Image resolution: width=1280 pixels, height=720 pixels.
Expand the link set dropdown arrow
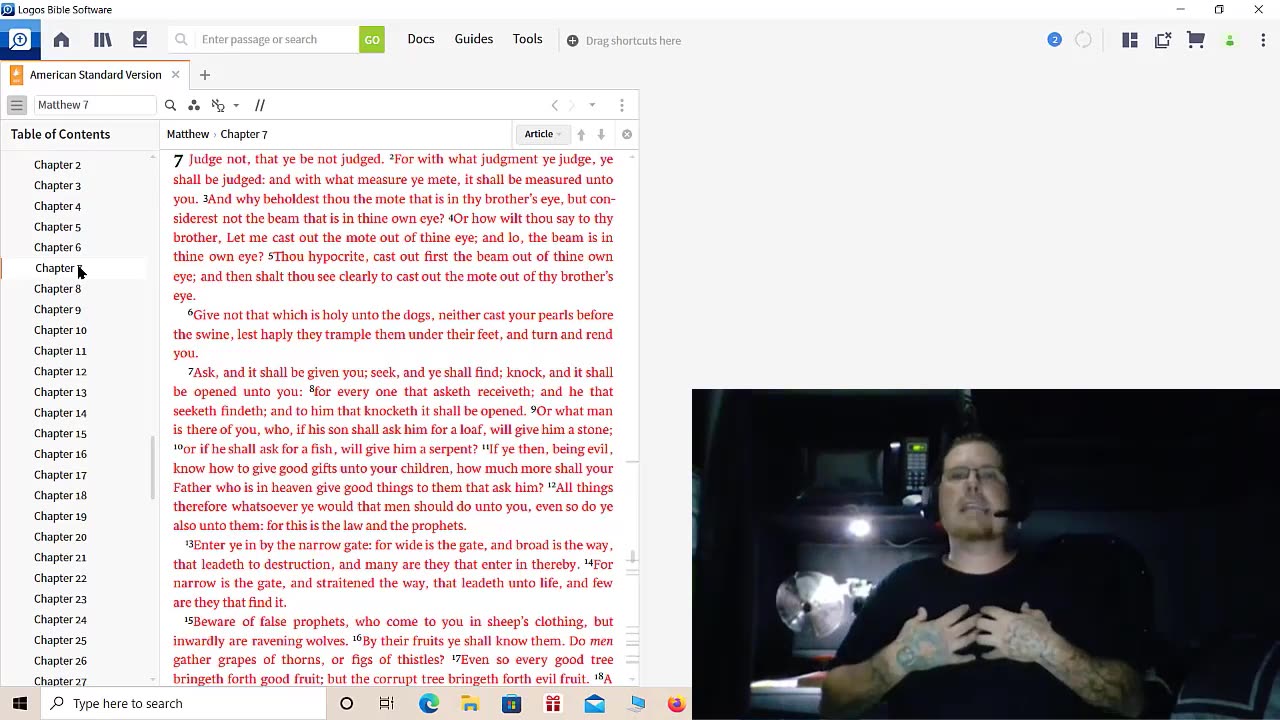pos(236,105)
